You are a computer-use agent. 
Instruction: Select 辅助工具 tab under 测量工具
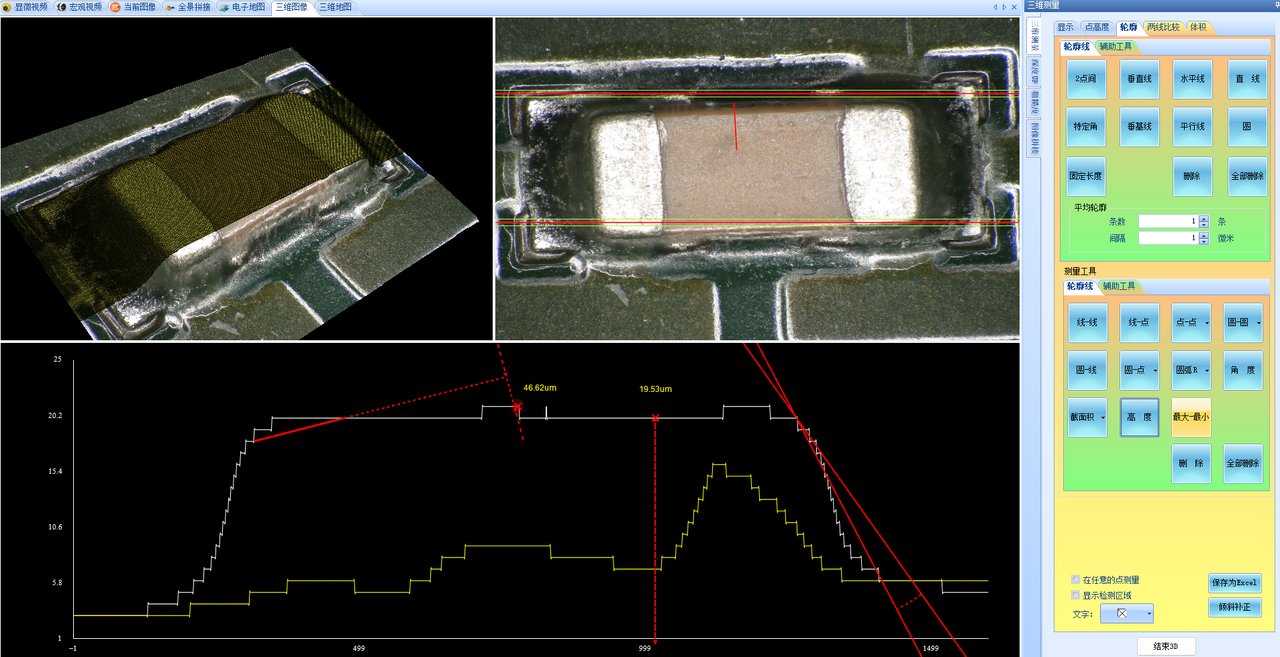[x=1118, y=286]
